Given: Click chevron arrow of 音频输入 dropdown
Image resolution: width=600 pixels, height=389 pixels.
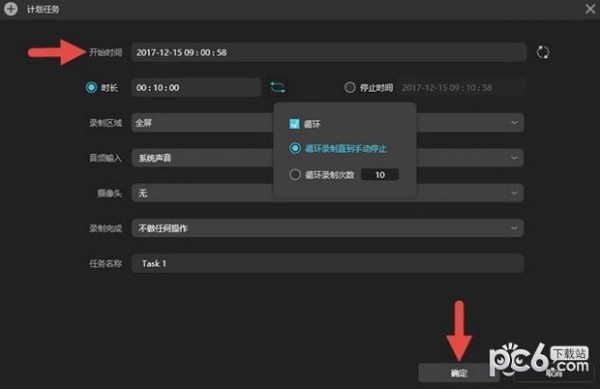Looking at the screenshot, I should [x=514, y=158].
